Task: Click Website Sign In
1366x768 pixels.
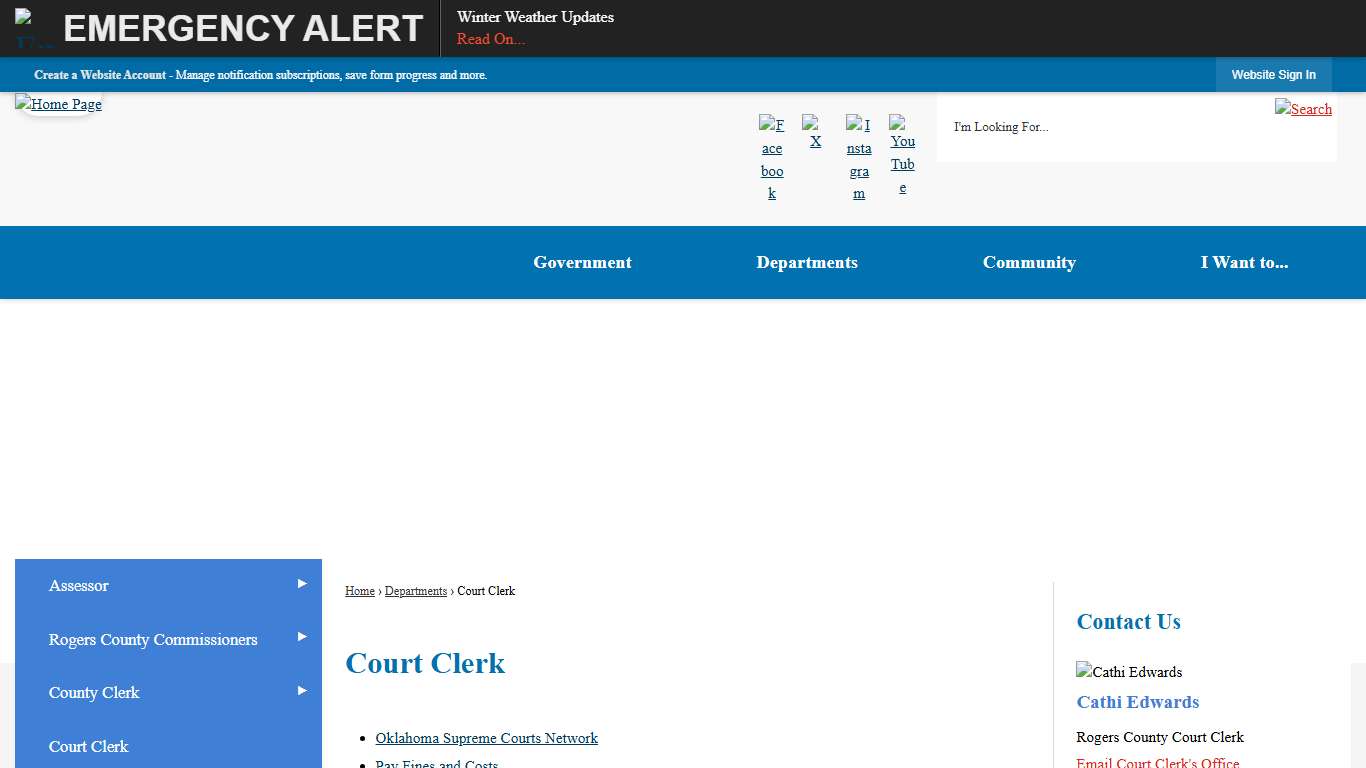Action: [1274, 75]
